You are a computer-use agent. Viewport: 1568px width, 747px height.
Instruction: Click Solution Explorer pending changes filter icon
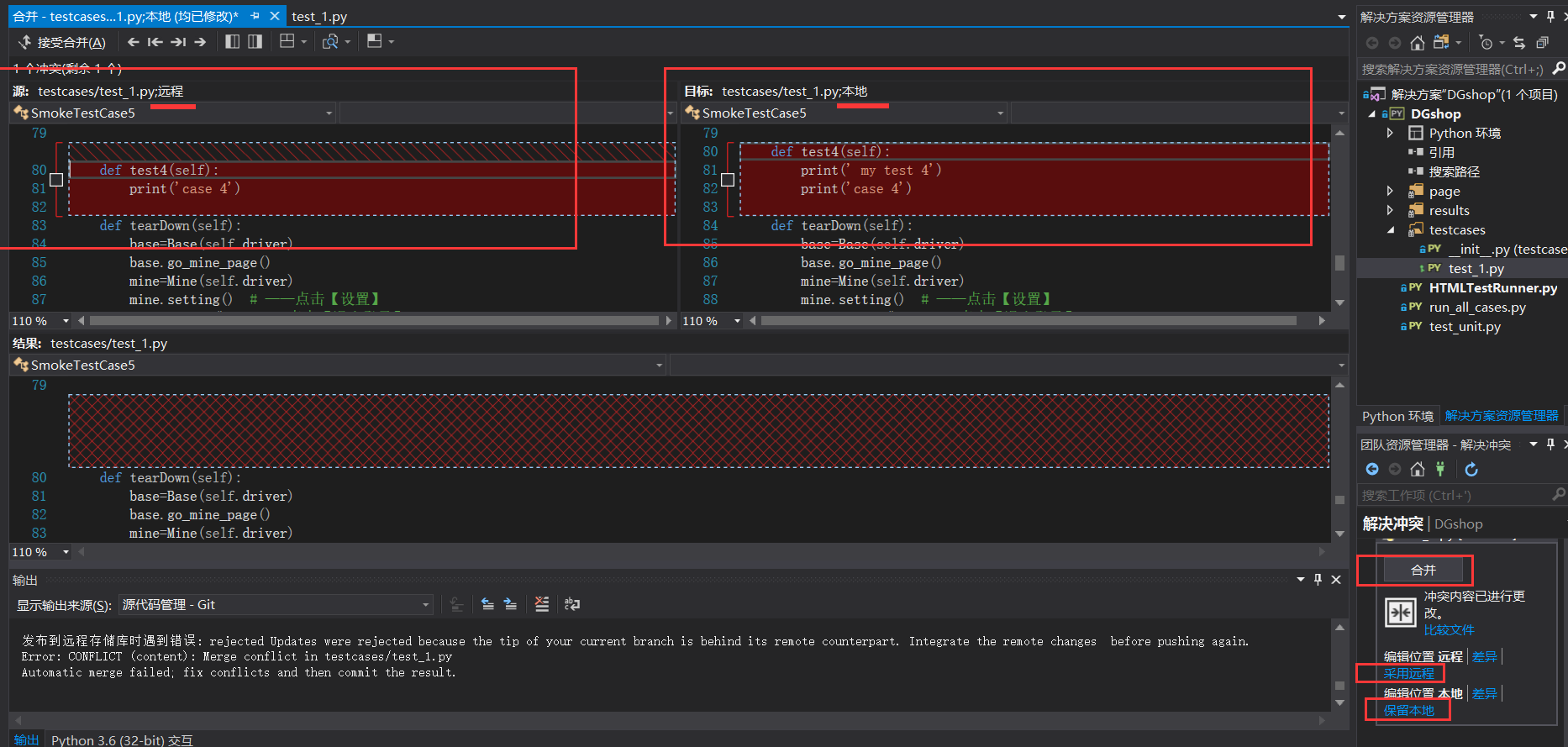click(x=1486, y=43)
